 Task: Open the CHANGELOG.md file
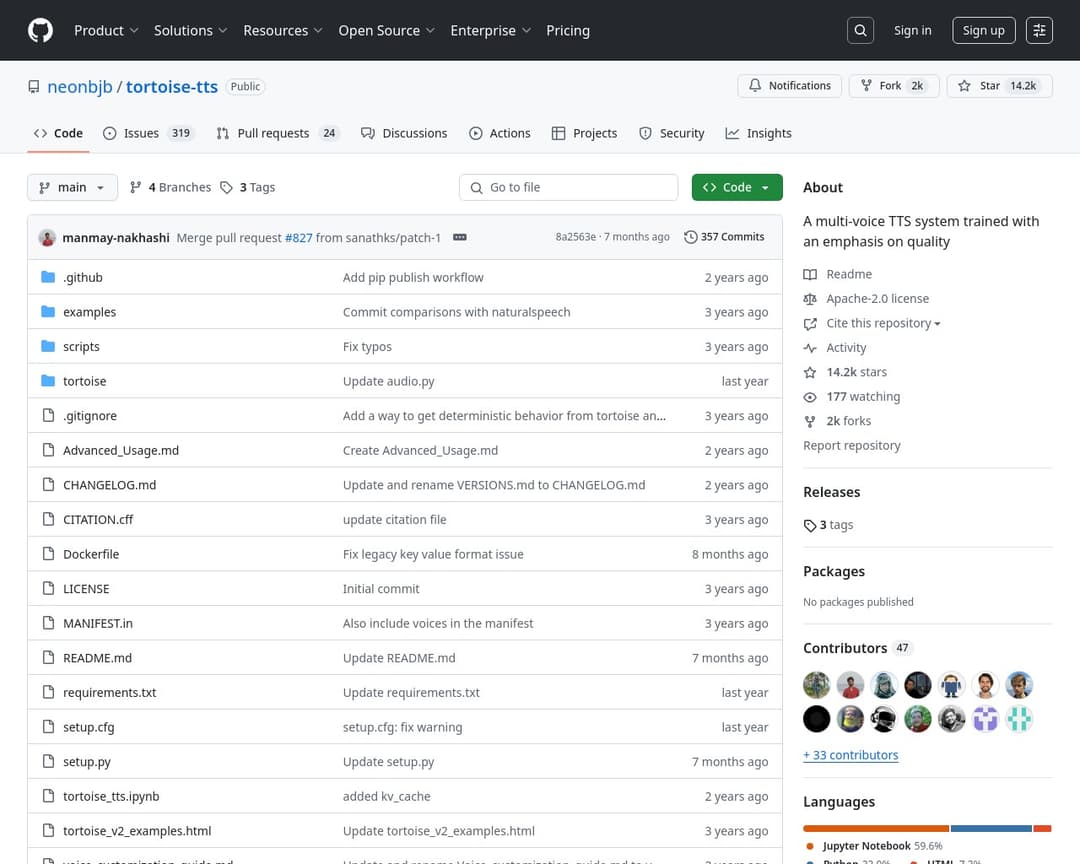(110, 485)
